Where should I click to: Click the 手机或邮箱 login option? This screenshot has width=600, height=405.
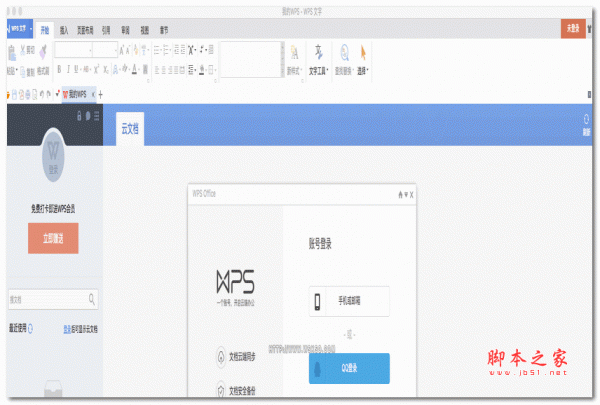point(349,301)
